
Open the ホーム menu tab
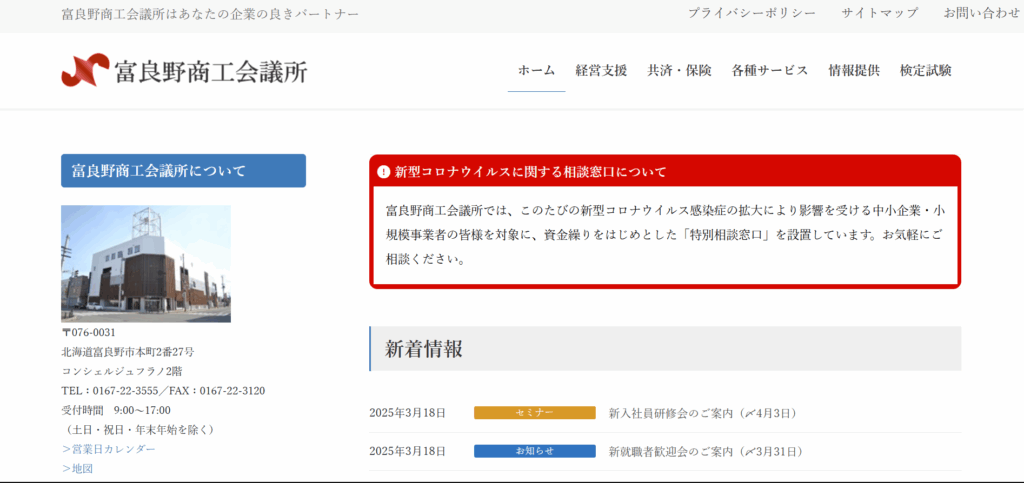click(536, 71)
